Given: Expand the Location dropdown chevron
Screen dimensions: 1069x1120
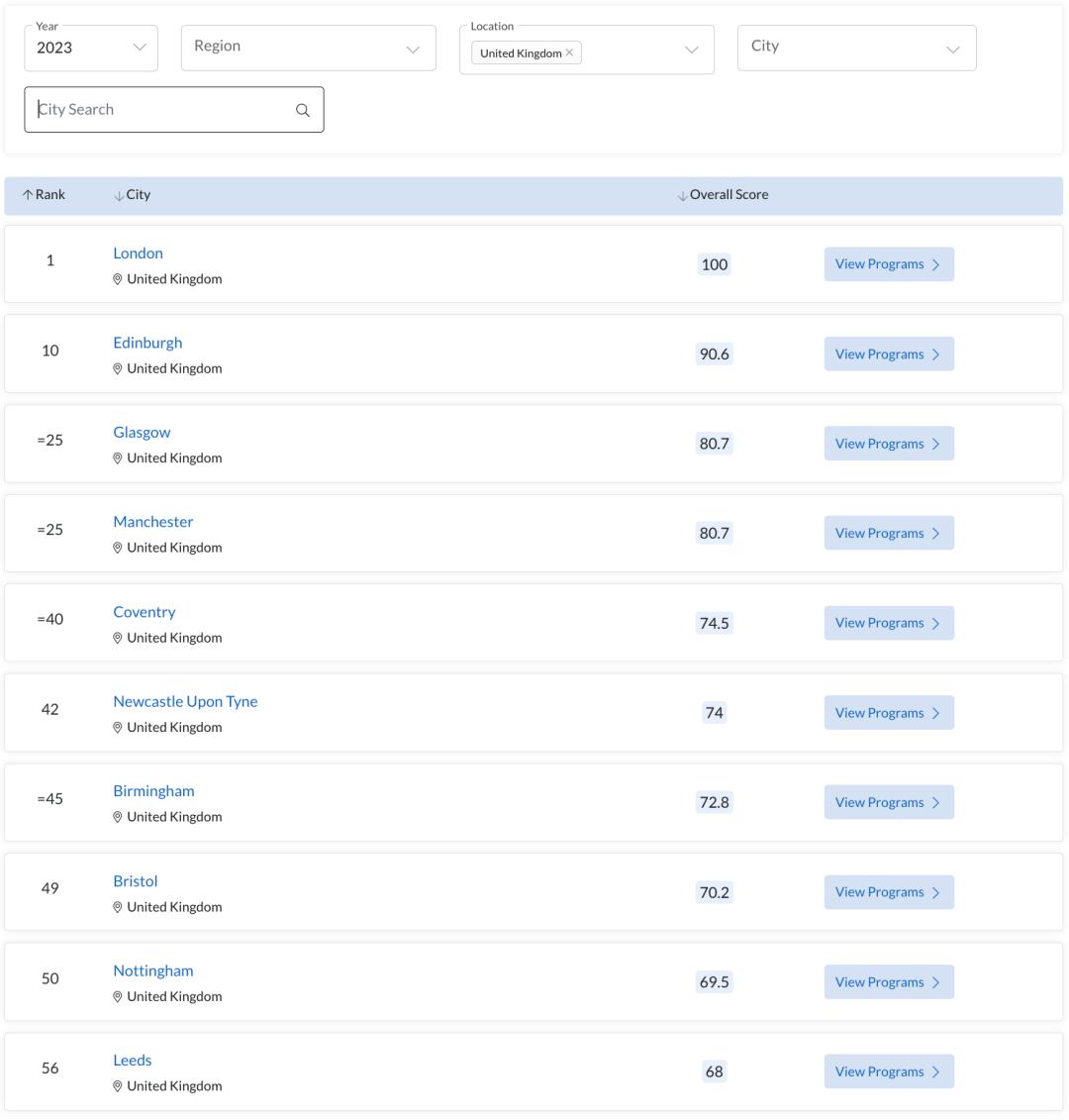Looking at the screenshot, I should coord(692,50).
